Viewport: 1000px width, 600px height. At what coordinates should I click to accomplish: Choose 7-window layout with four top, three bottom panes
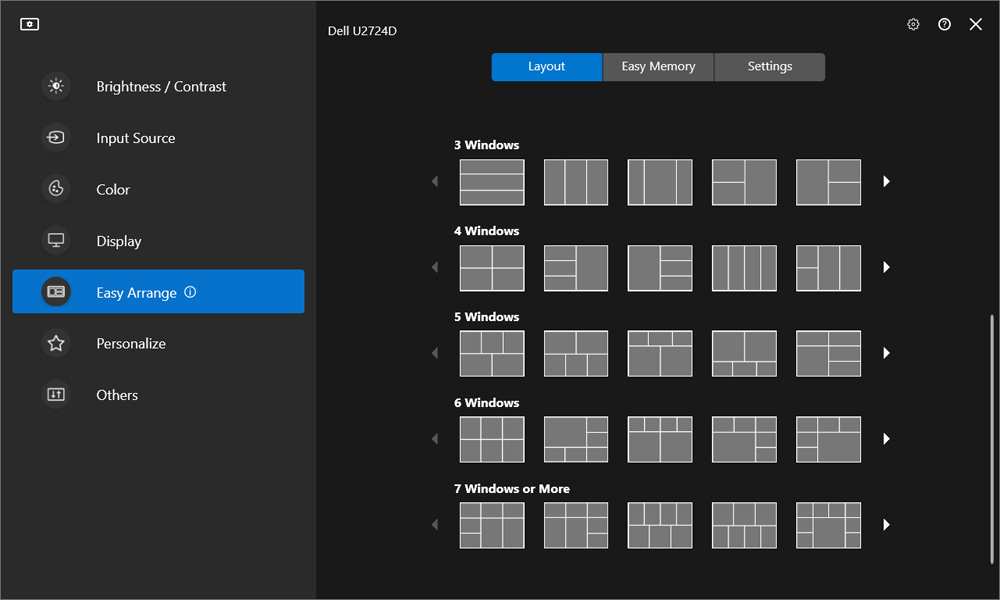pyautogui.click(x=660, y=525)
